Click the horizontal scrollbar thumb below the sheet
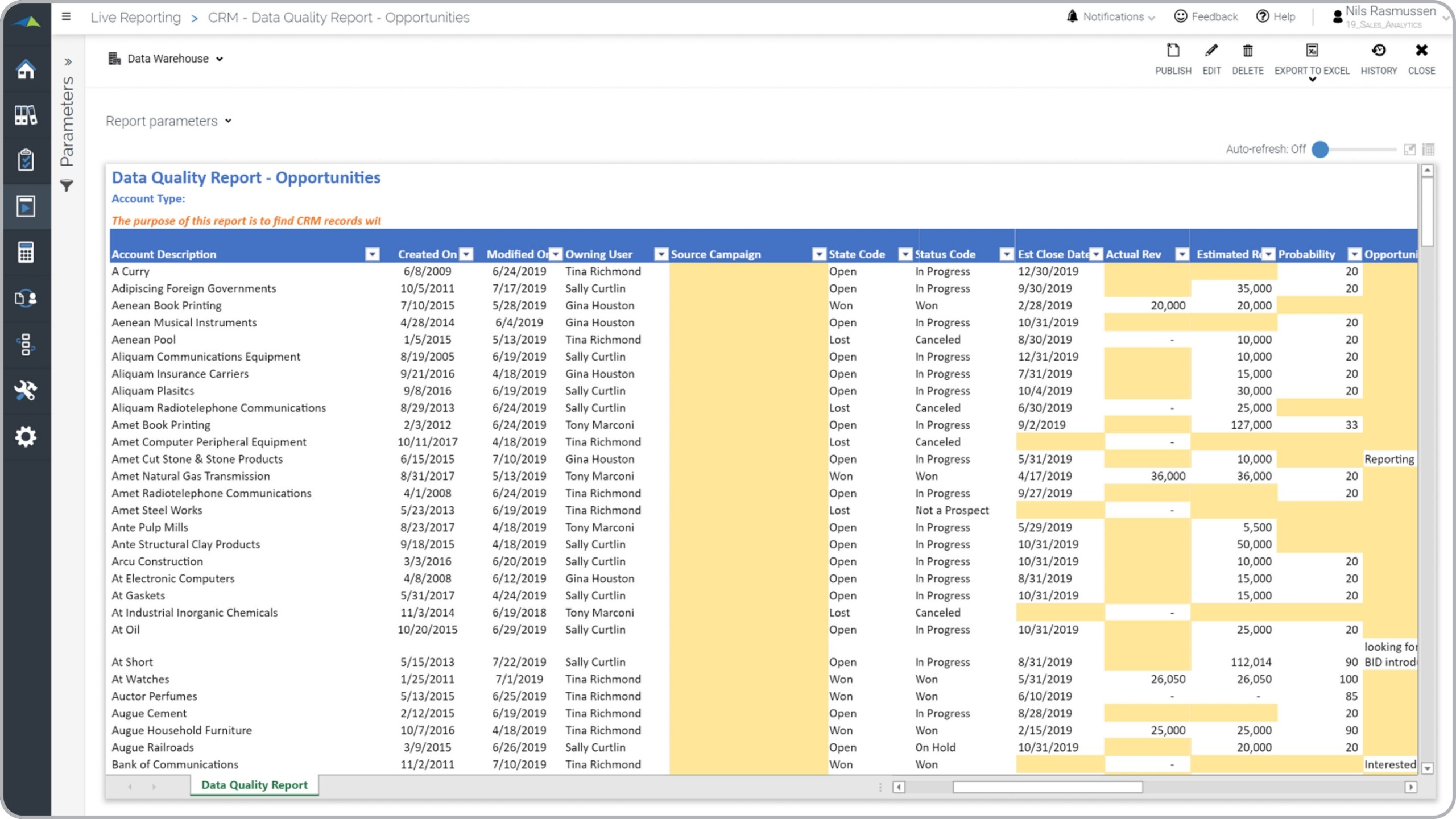This screenshot has height=819, width=1456. [1048, 787]
